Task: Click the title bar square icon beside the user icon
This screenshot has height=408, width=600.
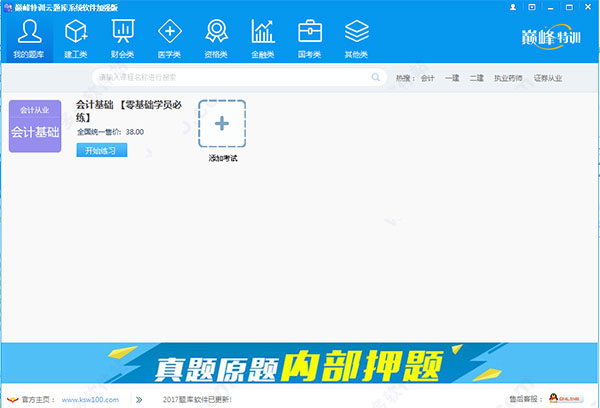Action: (532, 7)
